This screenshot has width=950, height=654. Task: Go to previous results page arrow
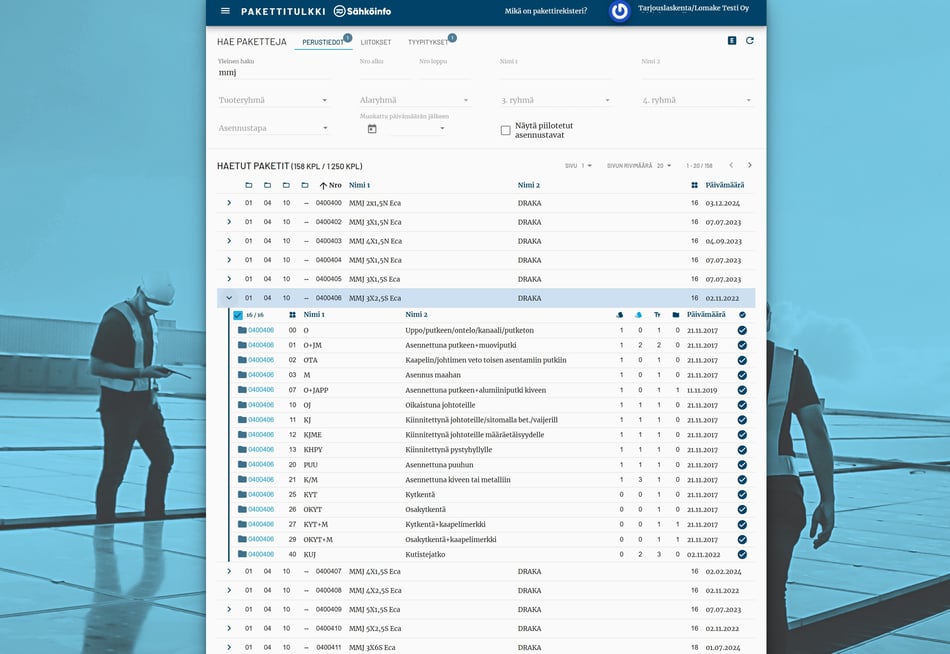point(731,165)
